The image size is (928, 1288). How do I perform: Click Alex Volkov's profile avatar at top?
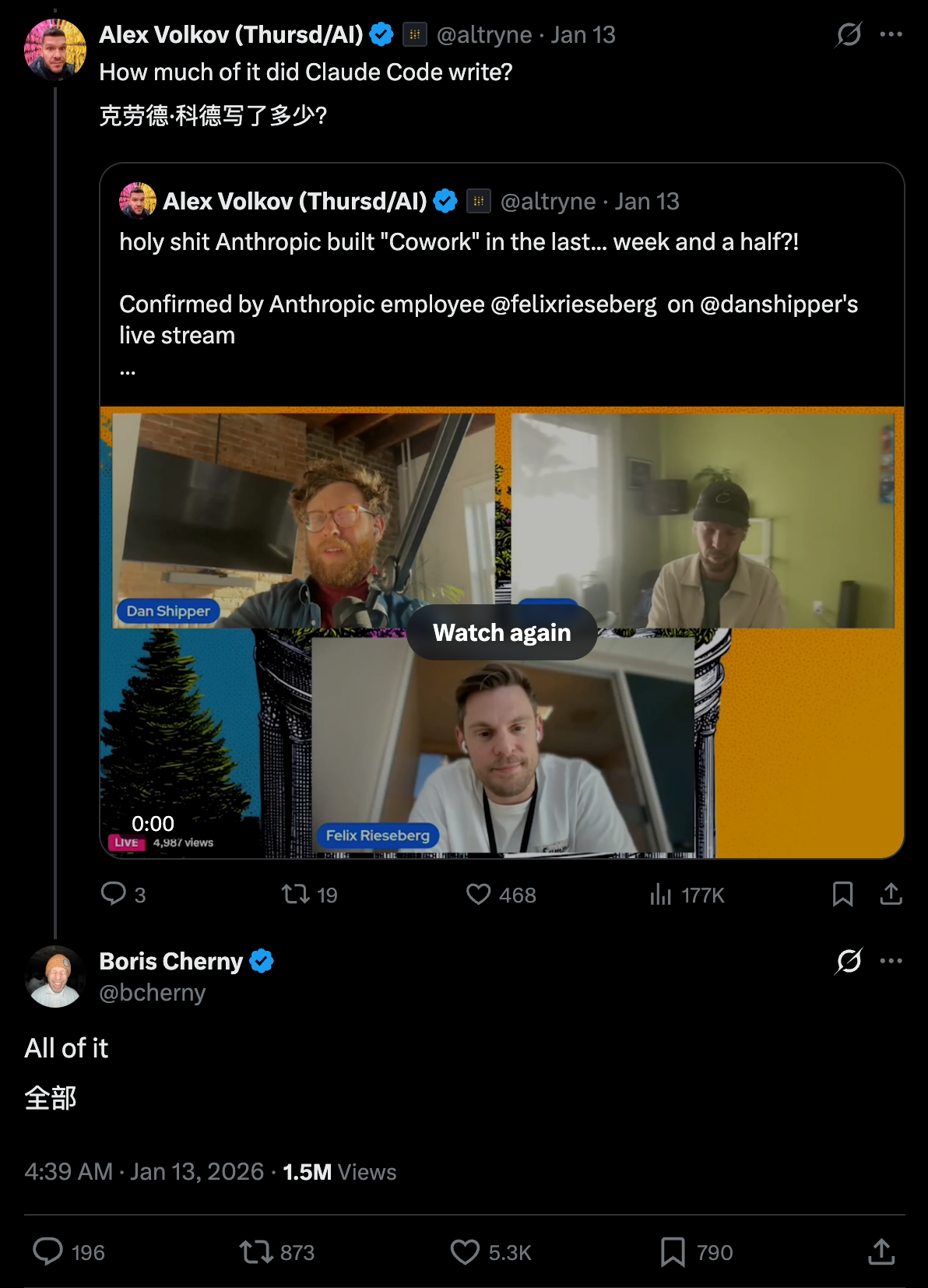(55, 50)
